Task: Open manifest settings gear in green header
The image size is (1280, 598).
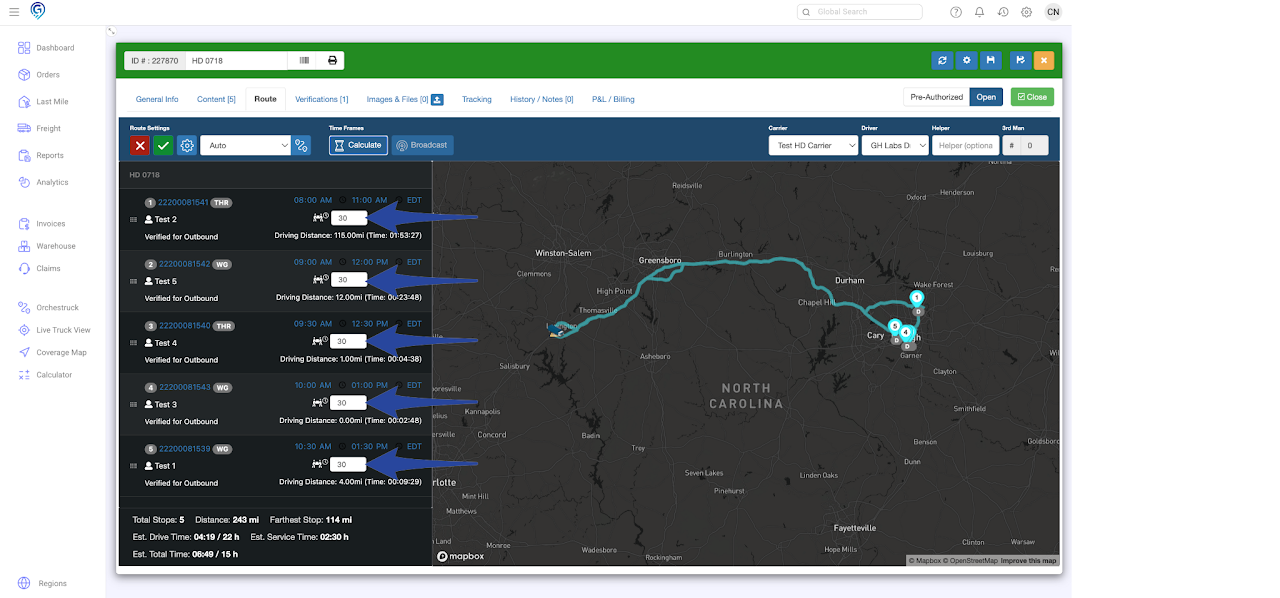Action: 966,60
